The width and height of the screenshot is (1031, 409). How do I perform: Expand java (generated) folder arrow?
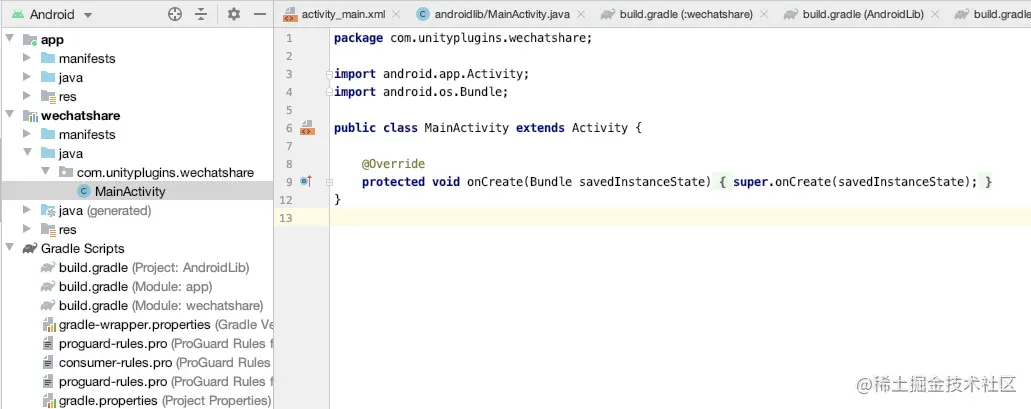(27, 210)
